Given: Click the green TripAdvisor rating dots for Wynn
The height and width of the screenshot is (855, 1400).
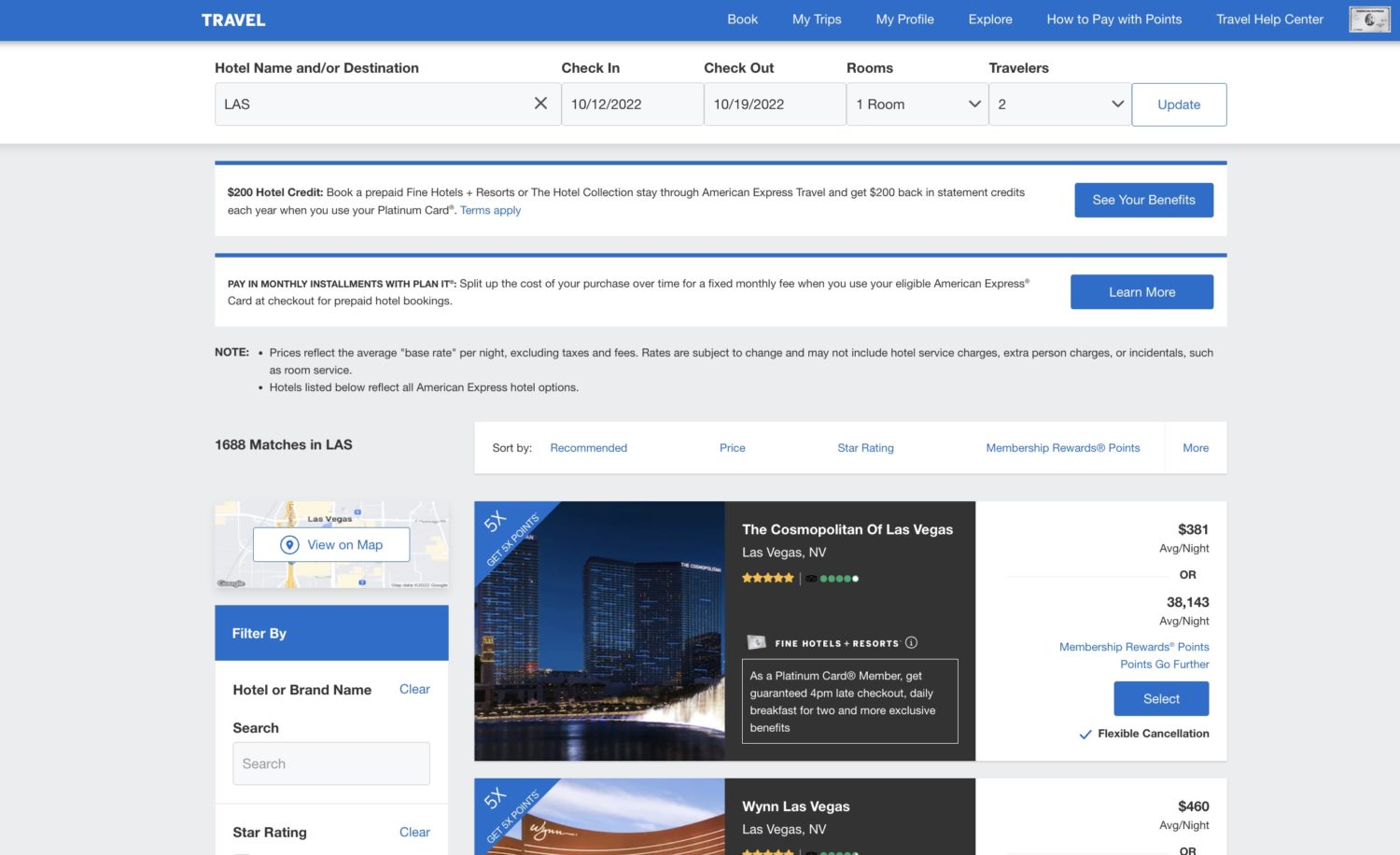Looking at the screenshot, I should (838, 852).
